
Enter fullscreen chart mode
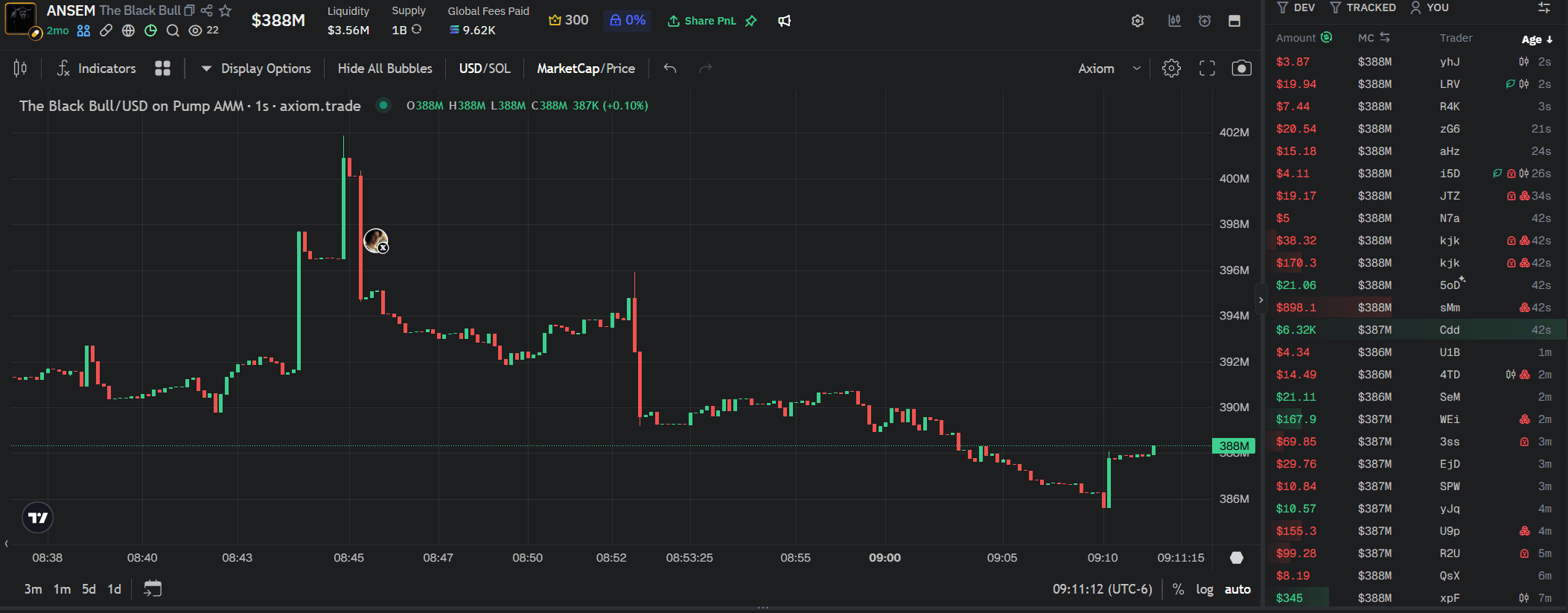(x=1207, y=69)
